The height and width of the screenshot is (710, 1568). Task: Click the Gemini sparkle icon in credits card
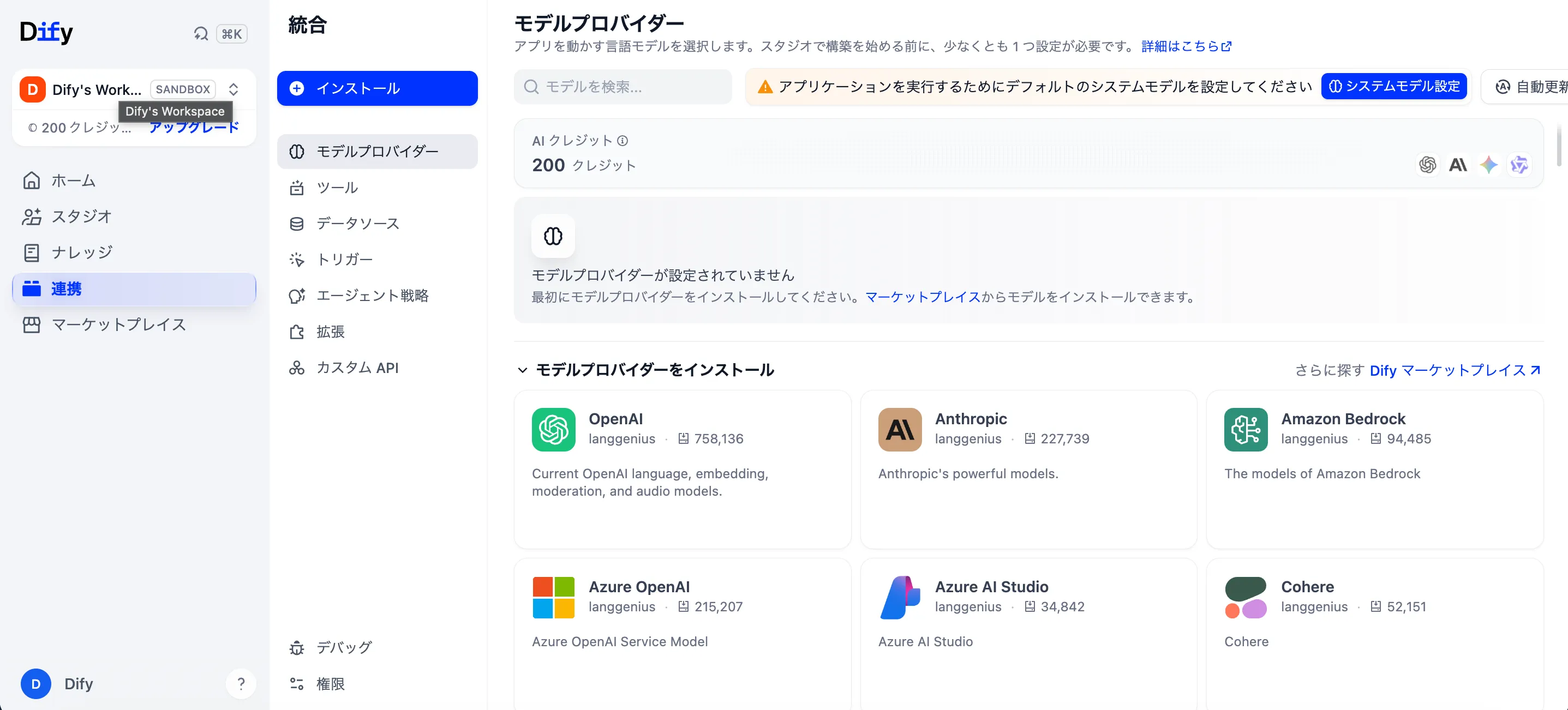1489,164
